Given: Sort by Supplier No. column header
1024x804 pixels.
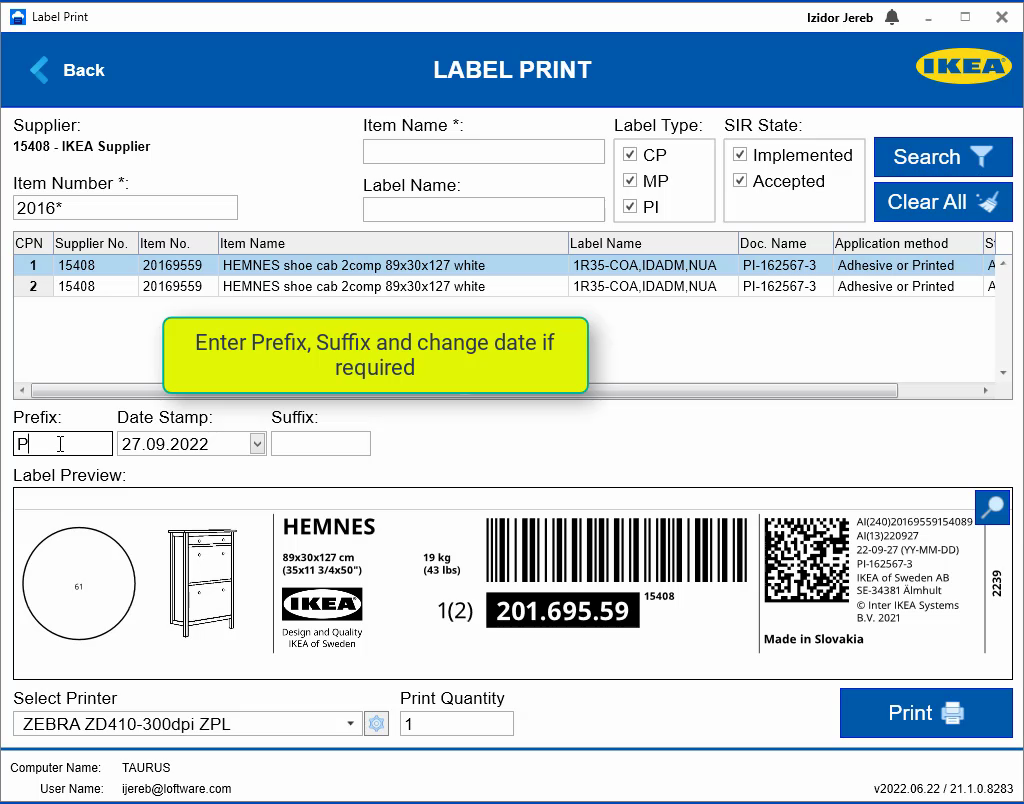Looking at the screenshot, I should click(x=95, y=243).
